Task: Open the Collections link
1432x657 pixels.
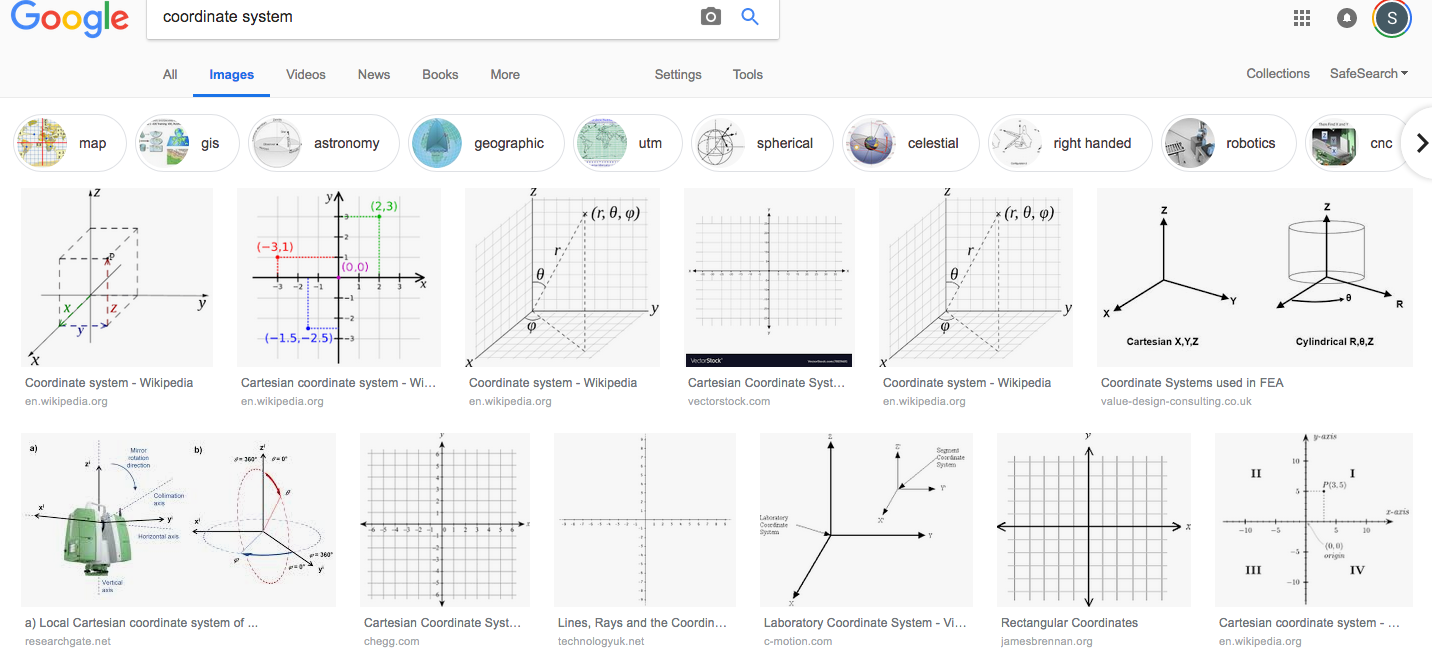Action: click(1278, 74)
